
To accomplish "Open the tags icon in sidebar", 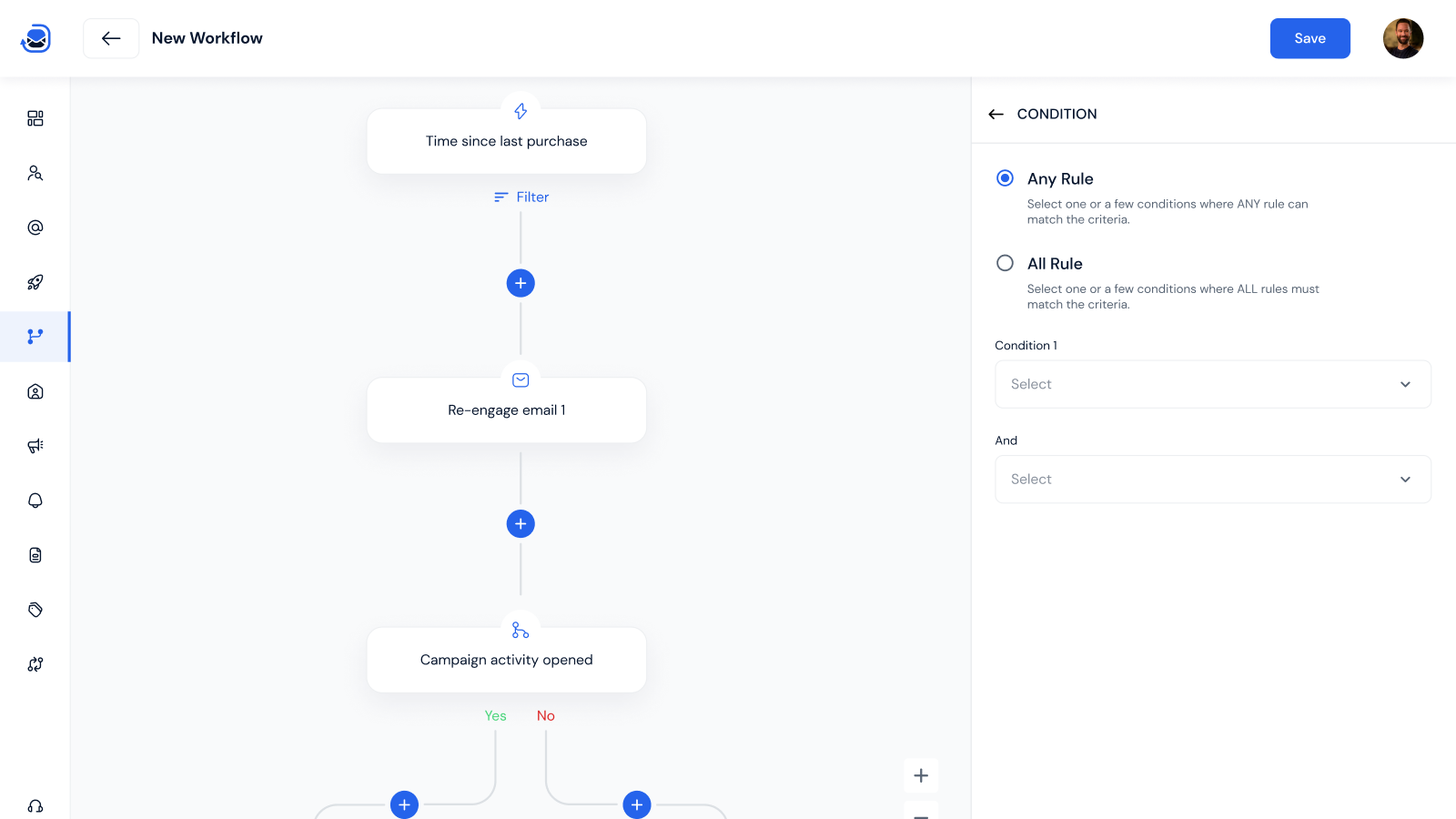I will tap(35, 610).
